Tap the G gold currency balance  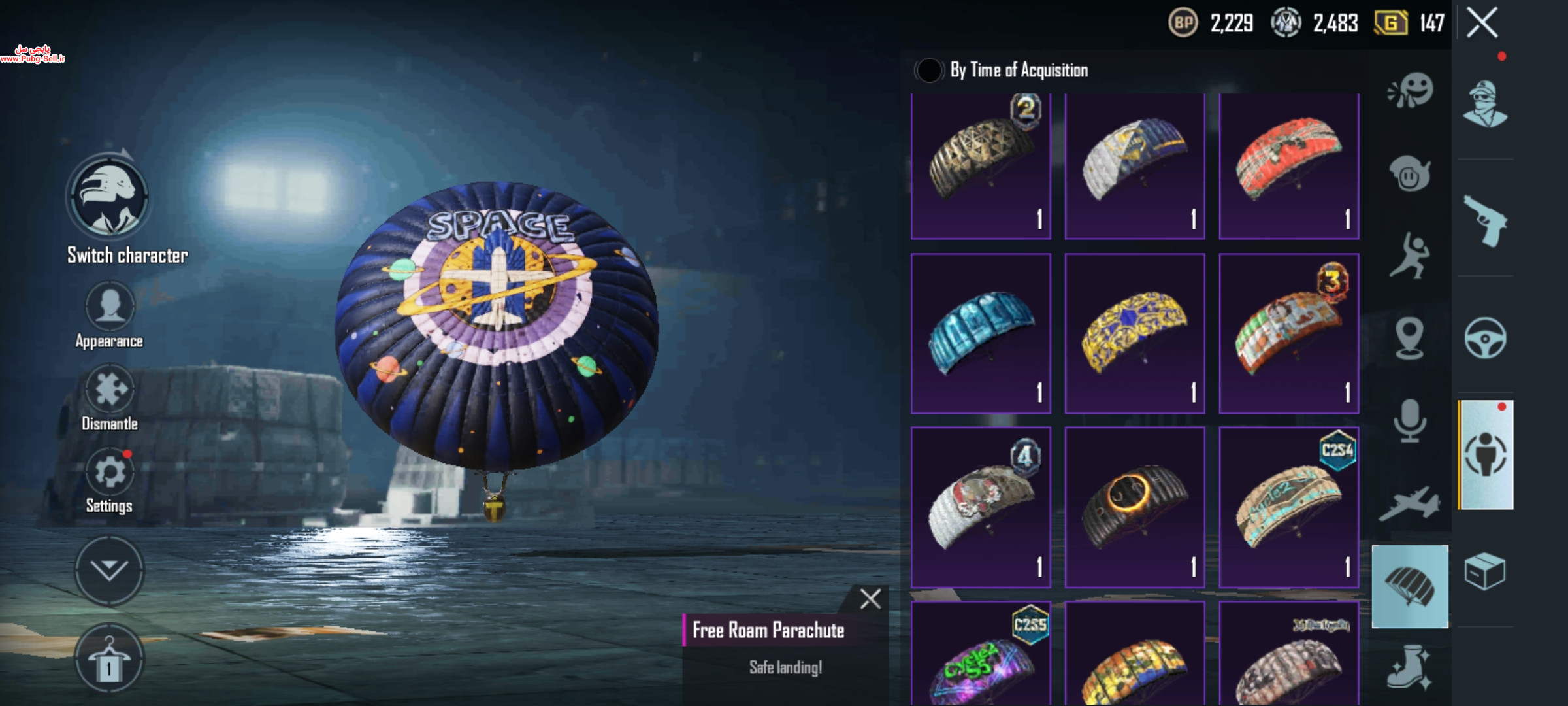coord(1409,24)
